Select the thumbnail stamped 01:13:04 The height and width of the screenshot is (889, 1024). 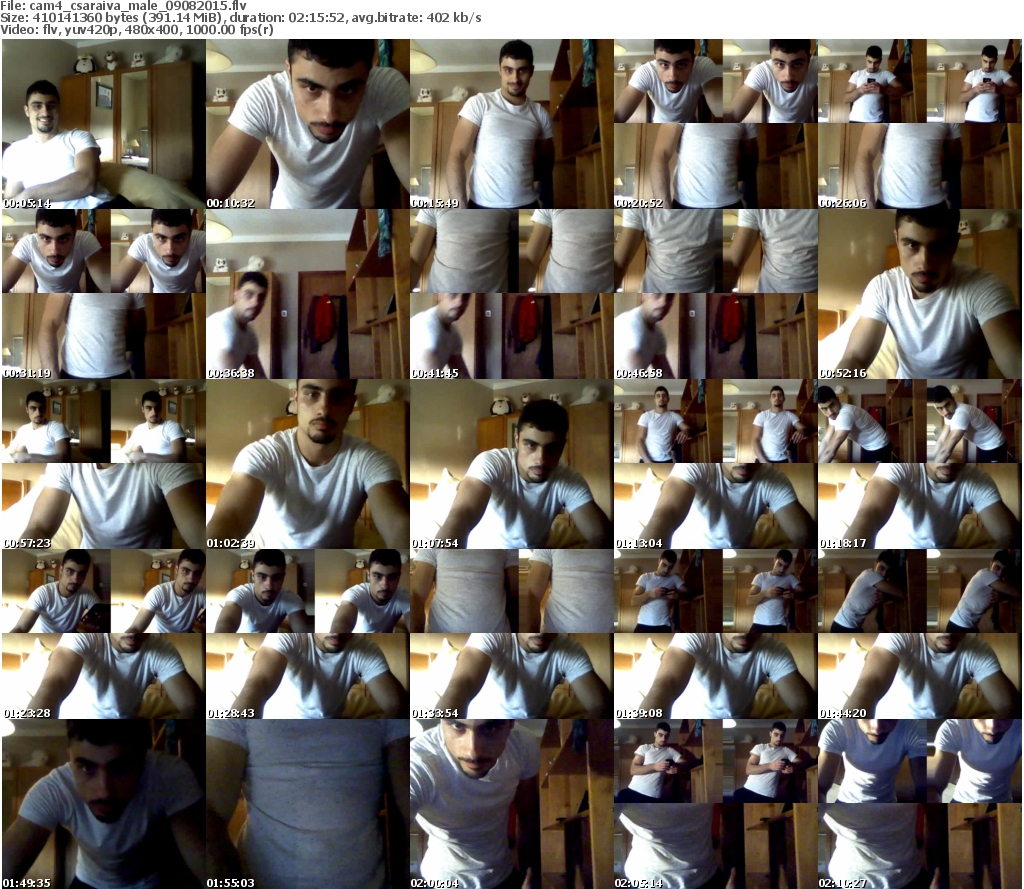pyautogui.click(x=716, y=464)
